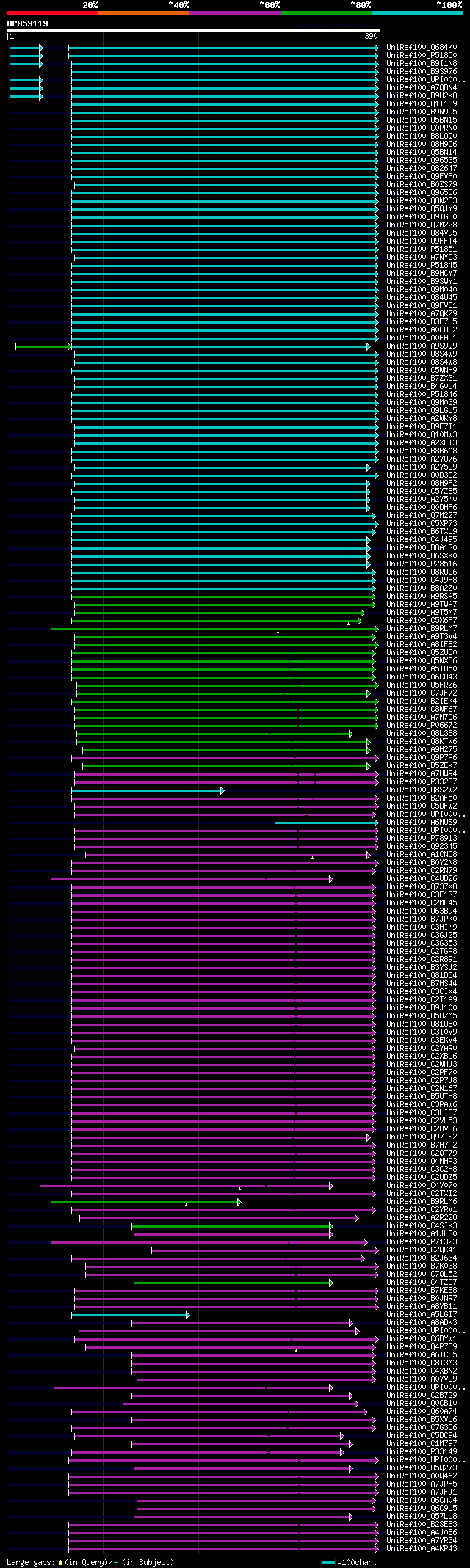470x1568 pixels.
Task: Open hit UniRef100_Q684K0
Action: pos(422,48)
